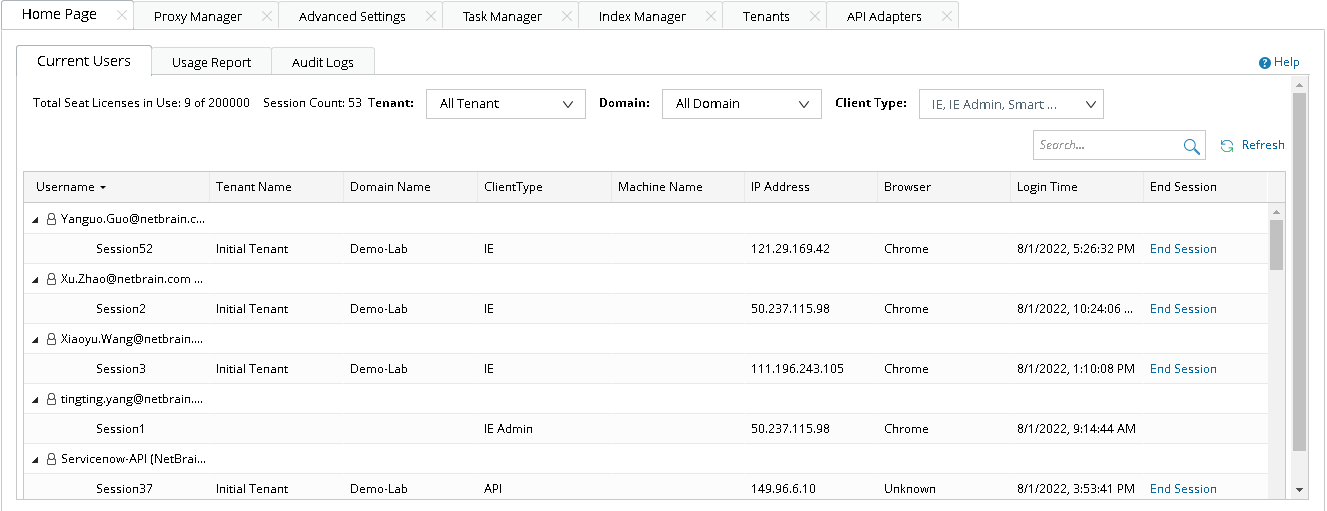Open the Advanced Settings tab

click(x=352, y=17)
